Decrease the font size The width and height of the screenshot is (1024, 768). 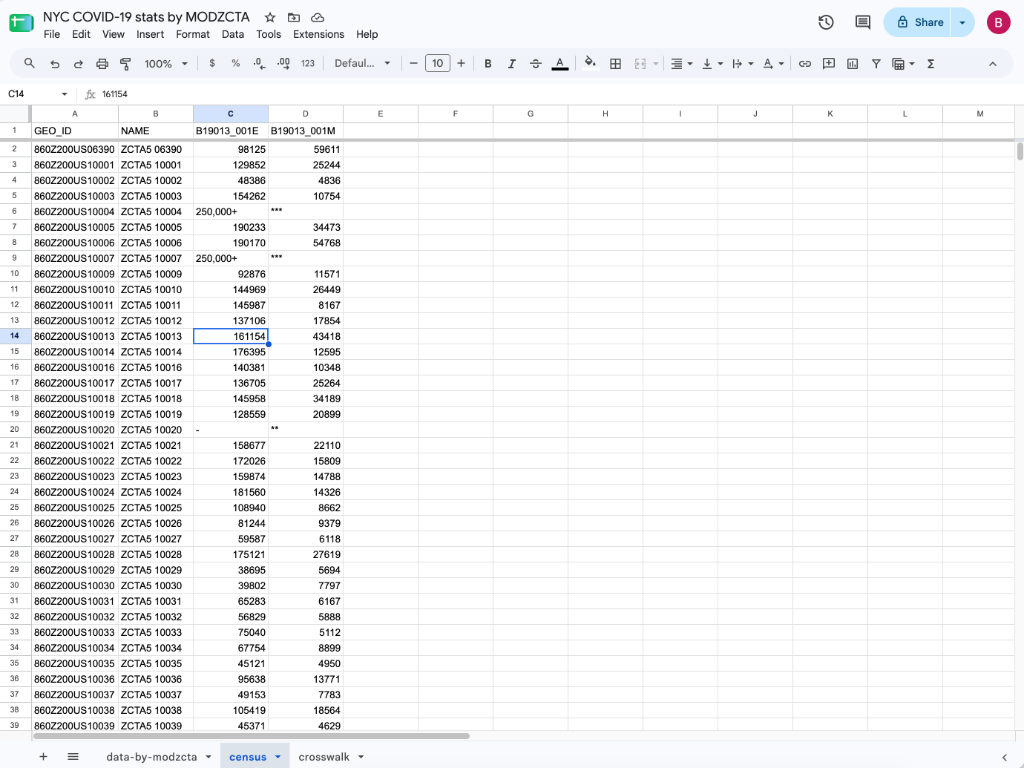point(413,63)
